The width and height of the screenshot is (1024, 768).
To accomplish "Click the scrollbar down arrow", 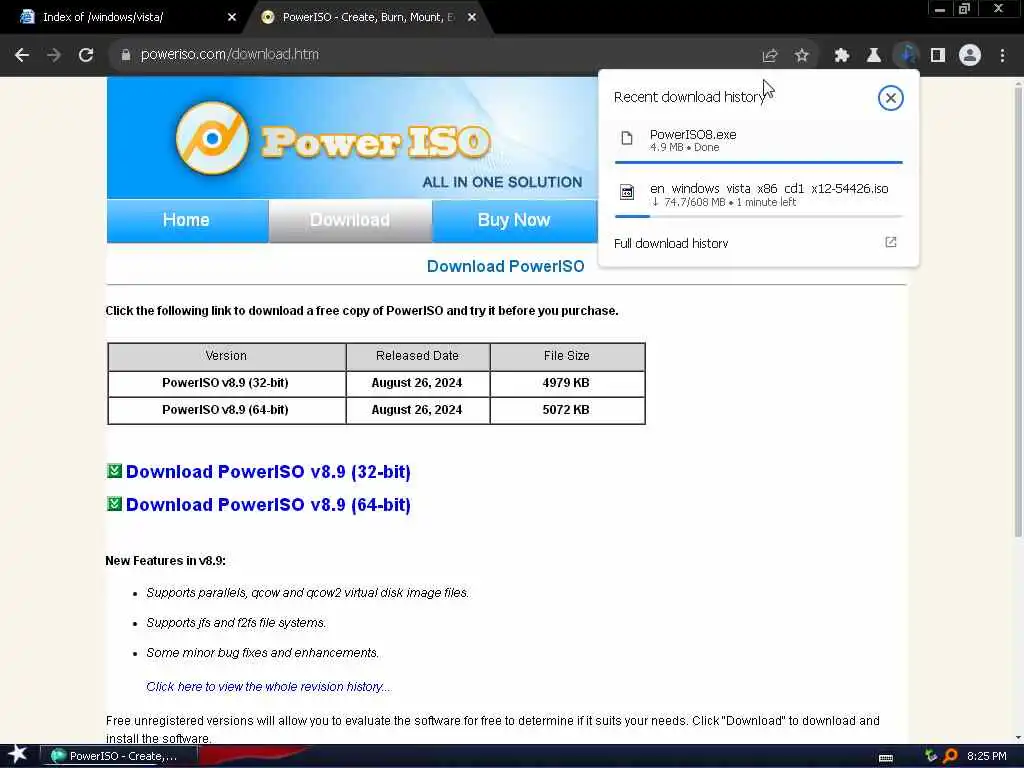I will [1018, 738].
